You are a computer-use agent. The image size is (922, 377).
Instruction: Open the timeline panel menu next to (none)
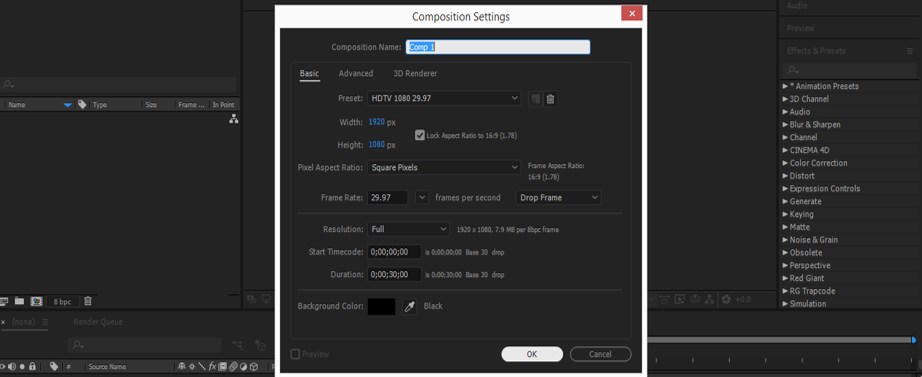click(x=45, y=322)
